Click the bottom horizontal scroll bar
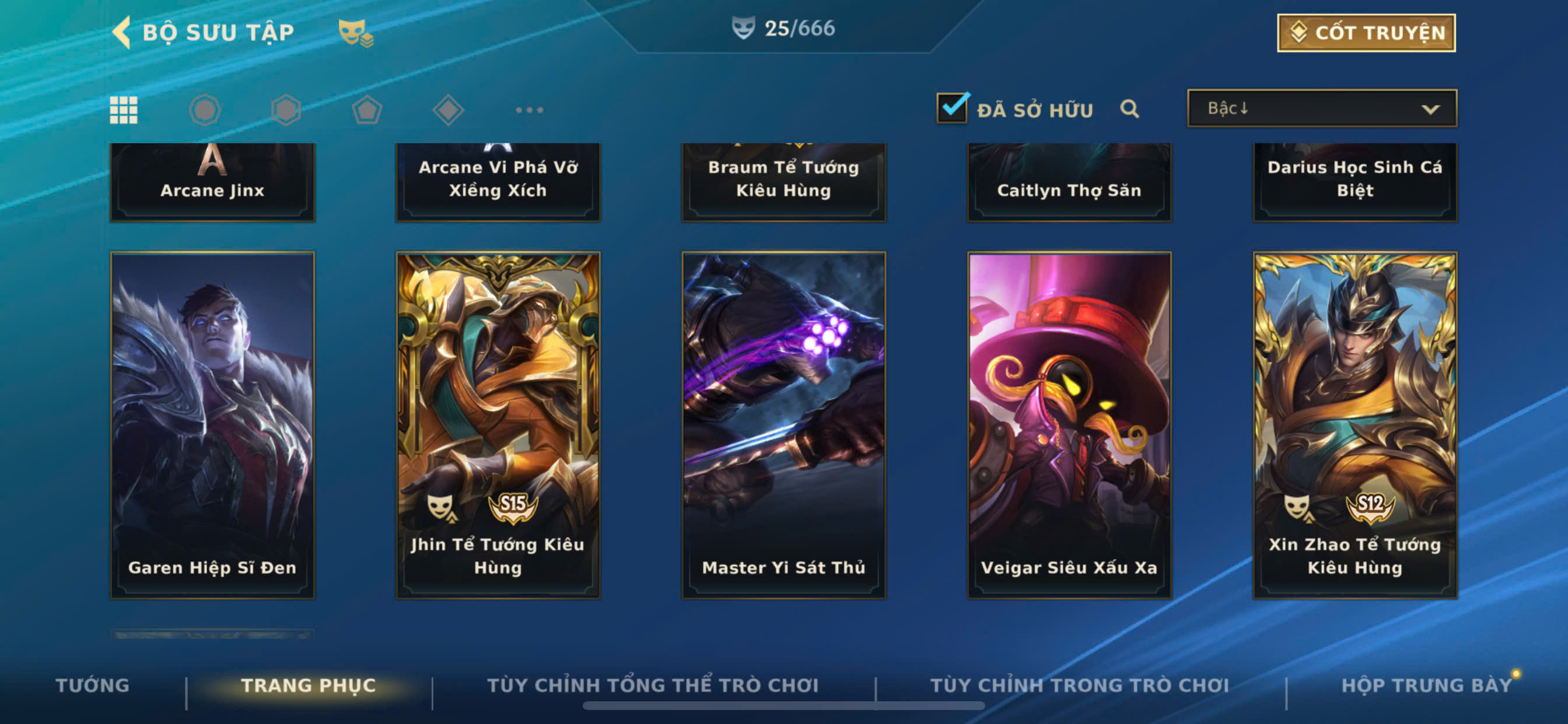 point(783,706)
